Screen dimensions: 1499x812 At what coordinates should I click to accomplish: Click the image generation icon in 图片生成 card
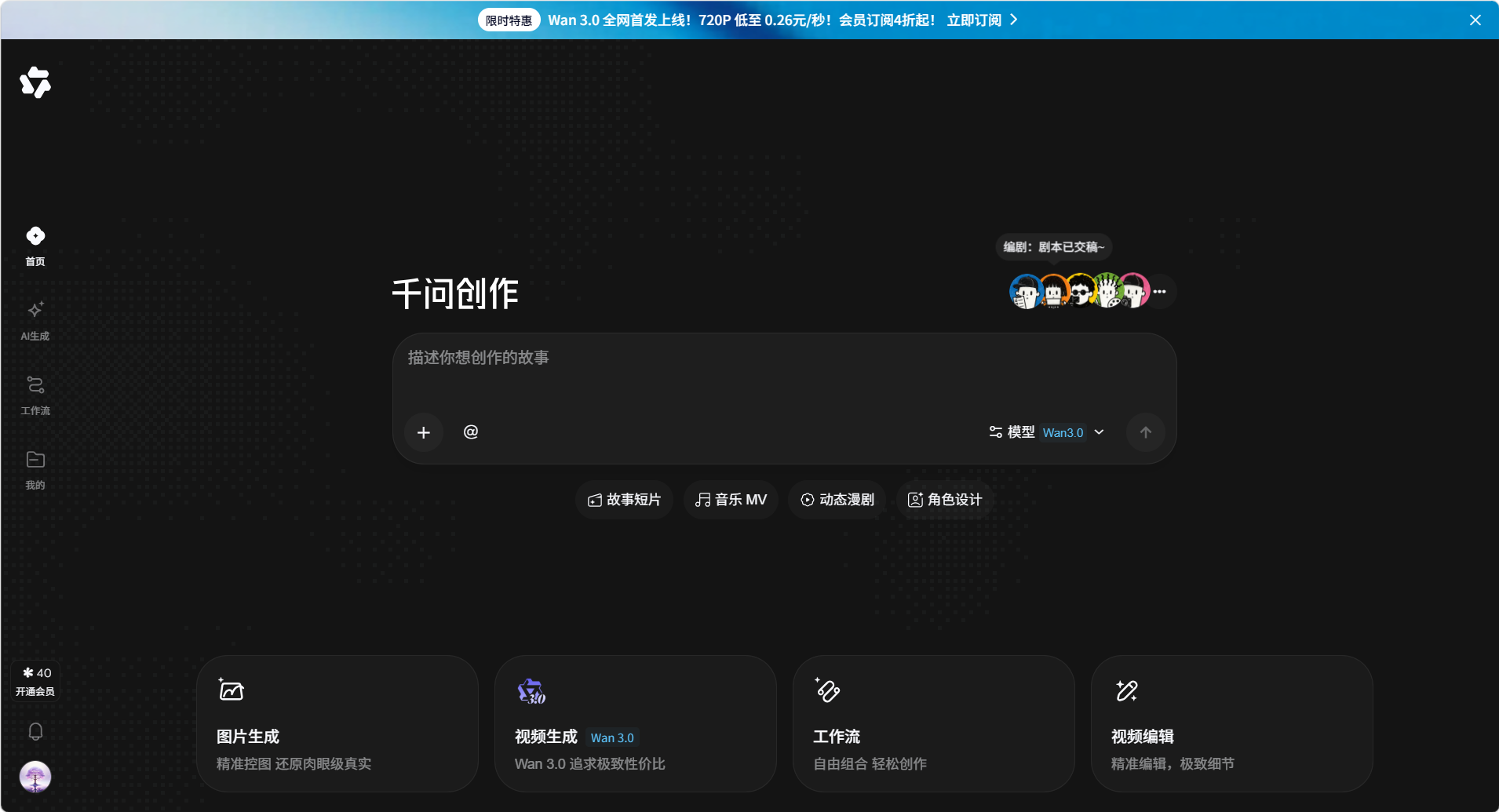(x=231, y=690)
